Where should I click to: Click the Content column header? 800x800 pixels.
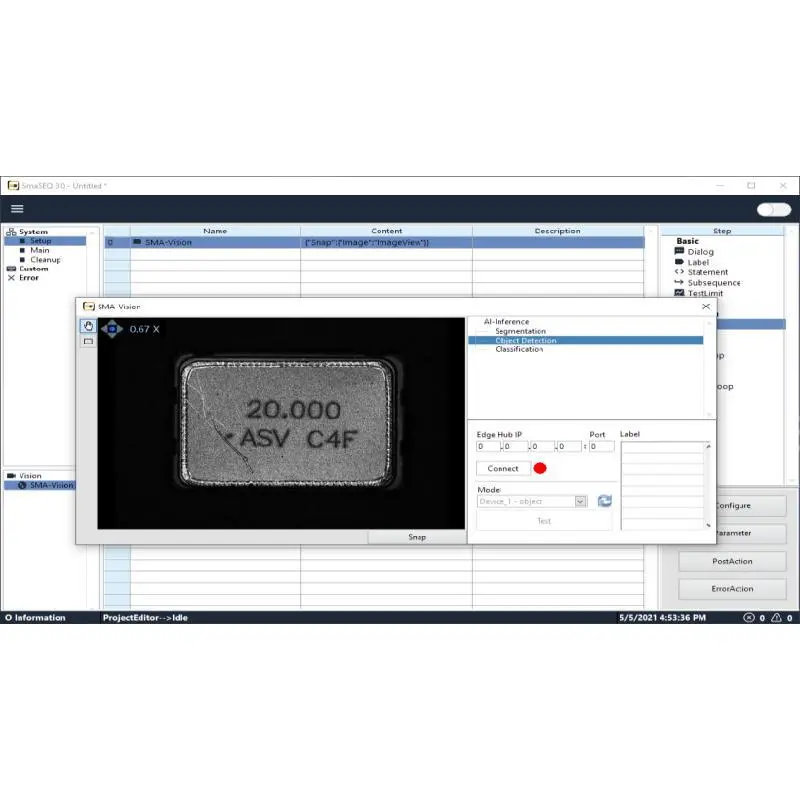pos(386,231)
